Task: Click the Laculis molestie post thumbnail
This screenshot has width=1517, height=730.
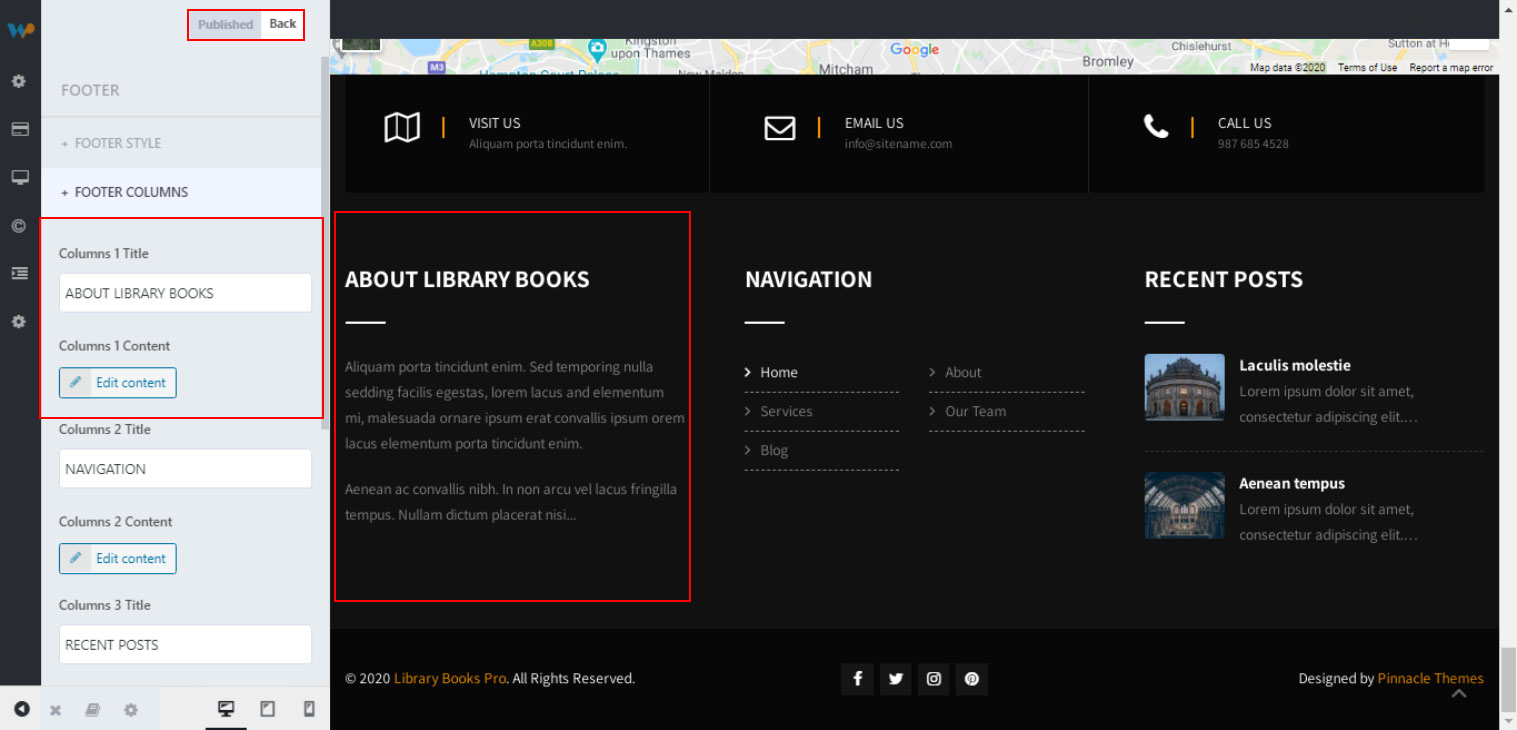Action: point(1184,387)
